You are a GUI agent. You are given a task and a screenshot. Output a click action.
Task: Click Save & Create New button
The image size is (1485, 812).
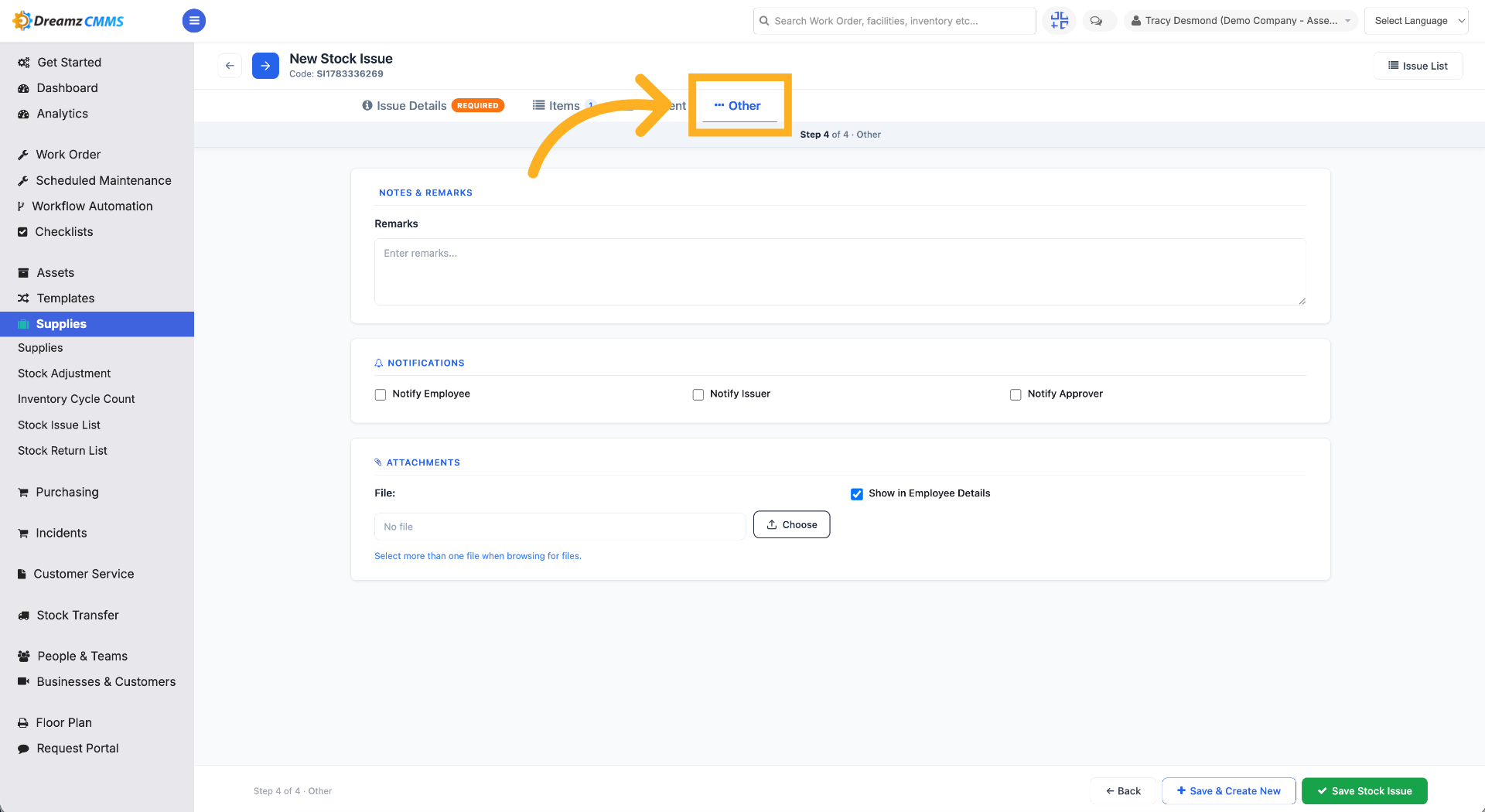pos(1228,791)
